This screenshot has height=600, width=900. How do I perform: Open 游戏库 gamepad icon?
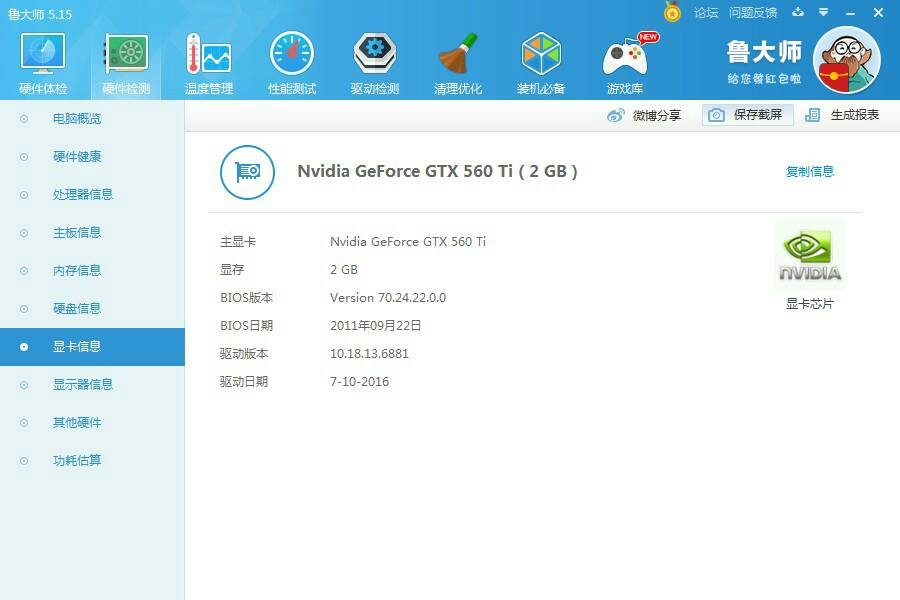(x=626, y=55)
